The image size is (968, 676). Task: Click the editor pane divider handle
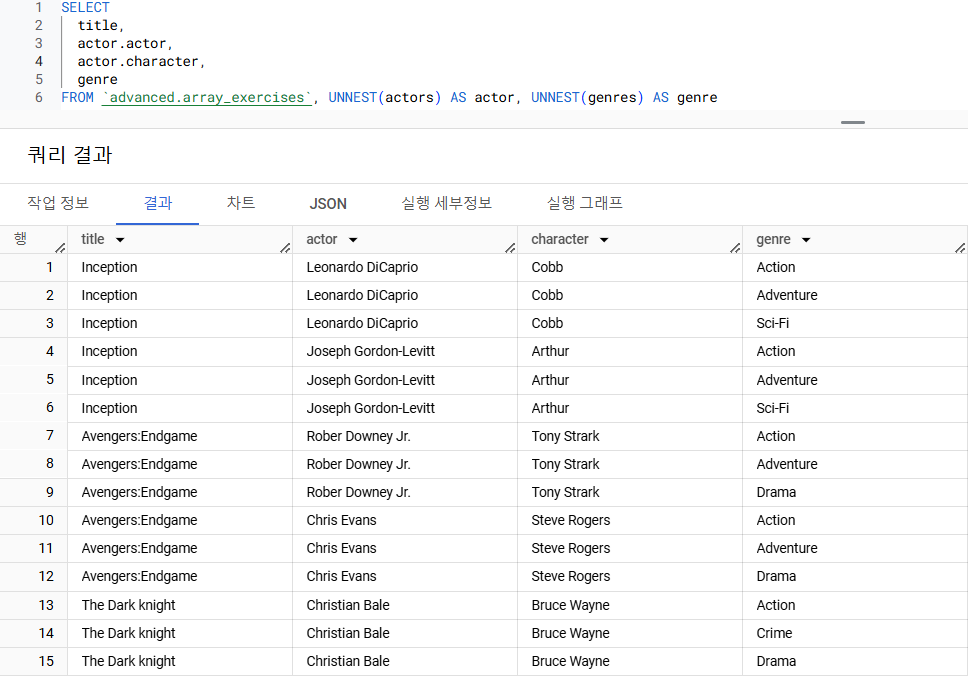pos(853,122)
